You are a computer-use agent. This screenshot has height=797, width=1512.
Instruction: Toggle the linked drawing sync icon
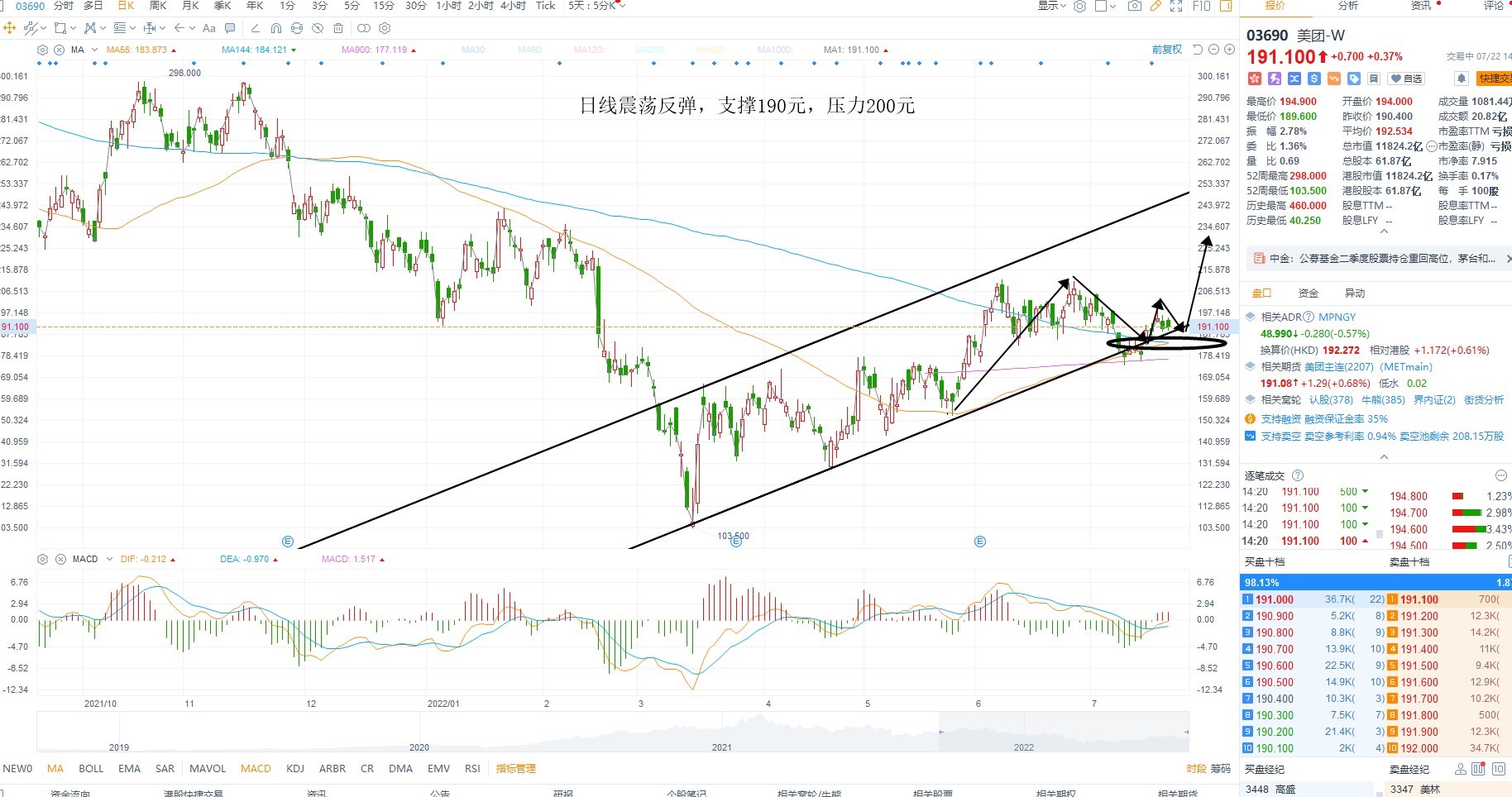click(x=297, y=28)
